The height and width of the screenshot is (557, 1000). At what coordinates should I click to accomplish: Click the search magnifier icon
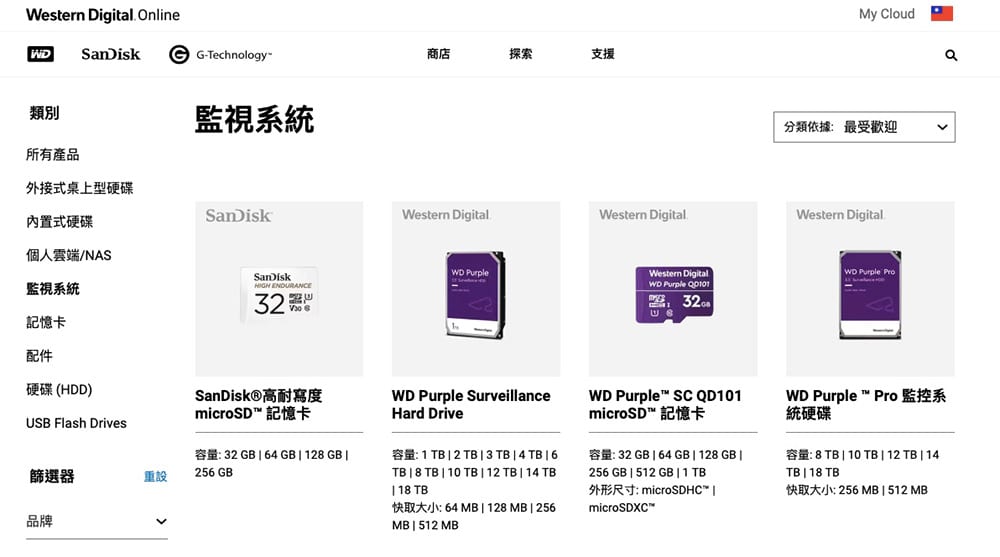(951, 56)
